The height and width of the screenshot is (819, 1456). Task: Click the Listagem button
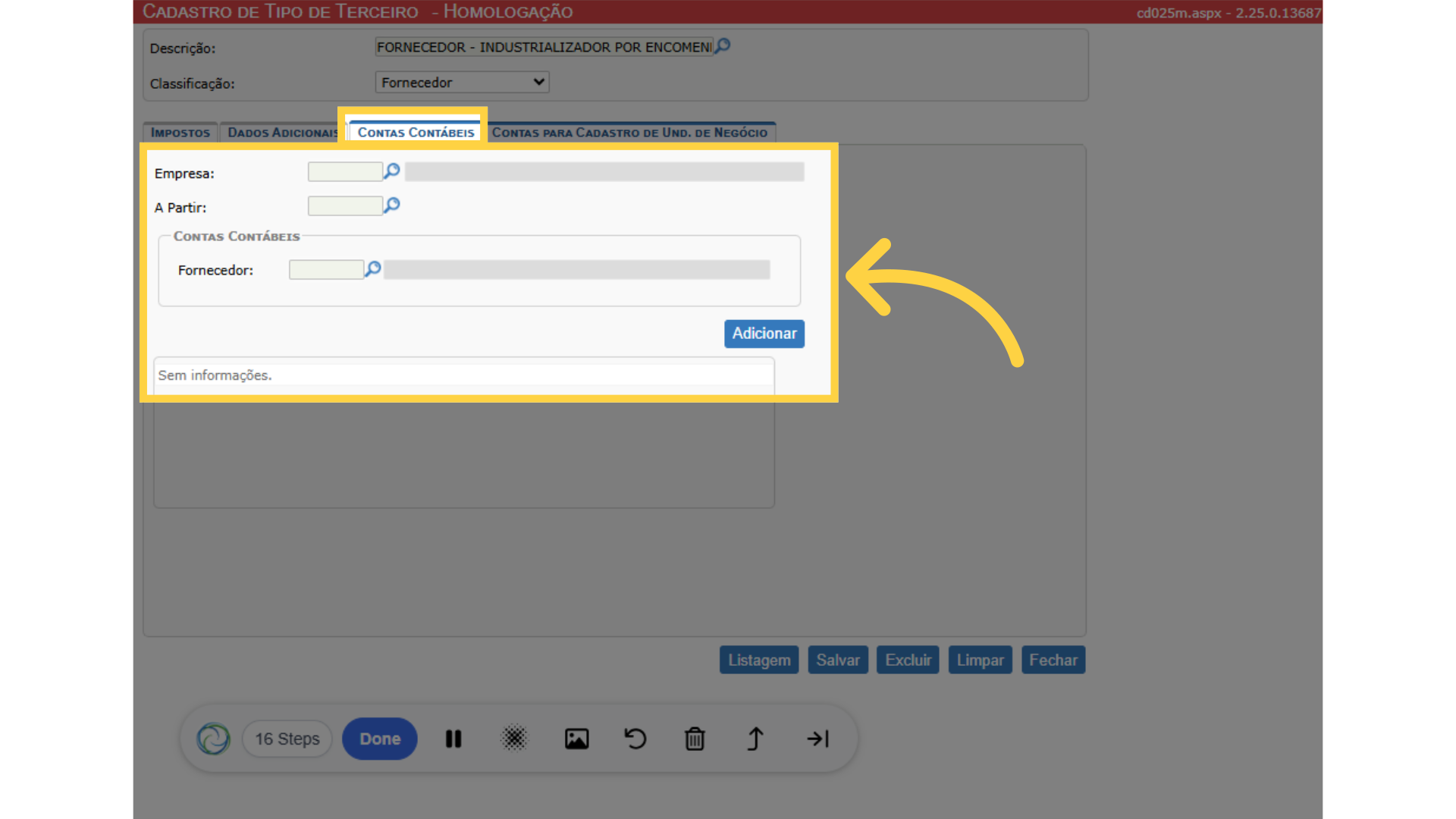click(x=759, y=660)
